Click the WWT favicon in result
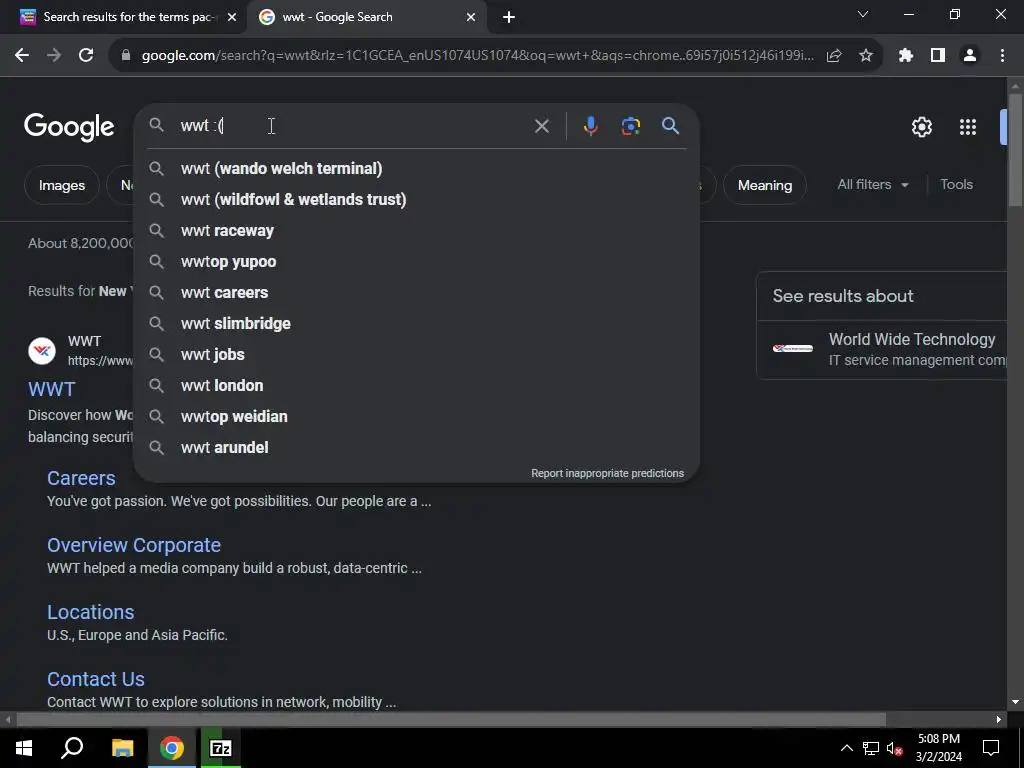Screen dimensions: 1024x768 tap(42, 351)
